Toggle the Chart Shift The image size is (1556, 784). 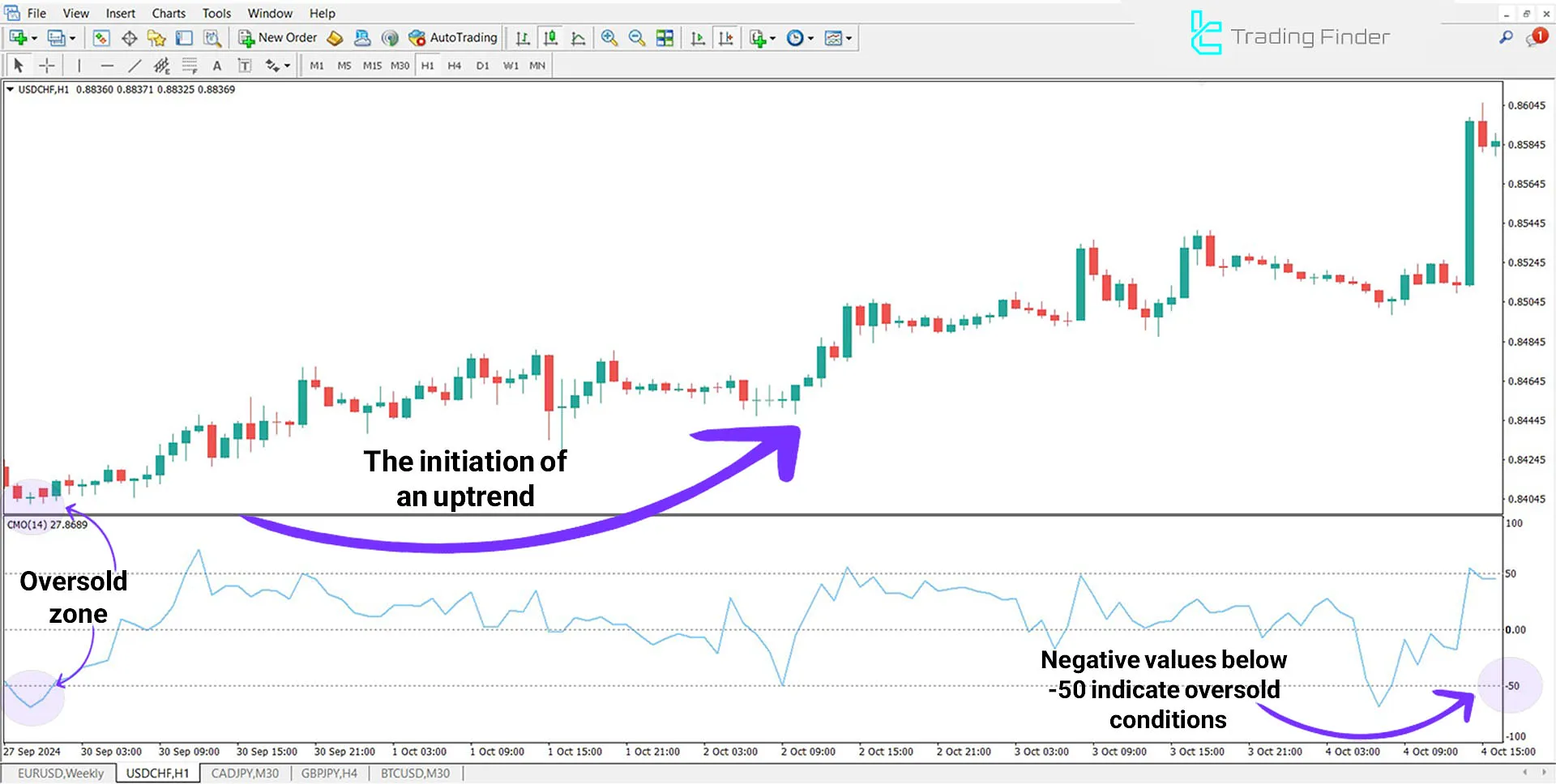pyautogui.click(x=726, y=37)
